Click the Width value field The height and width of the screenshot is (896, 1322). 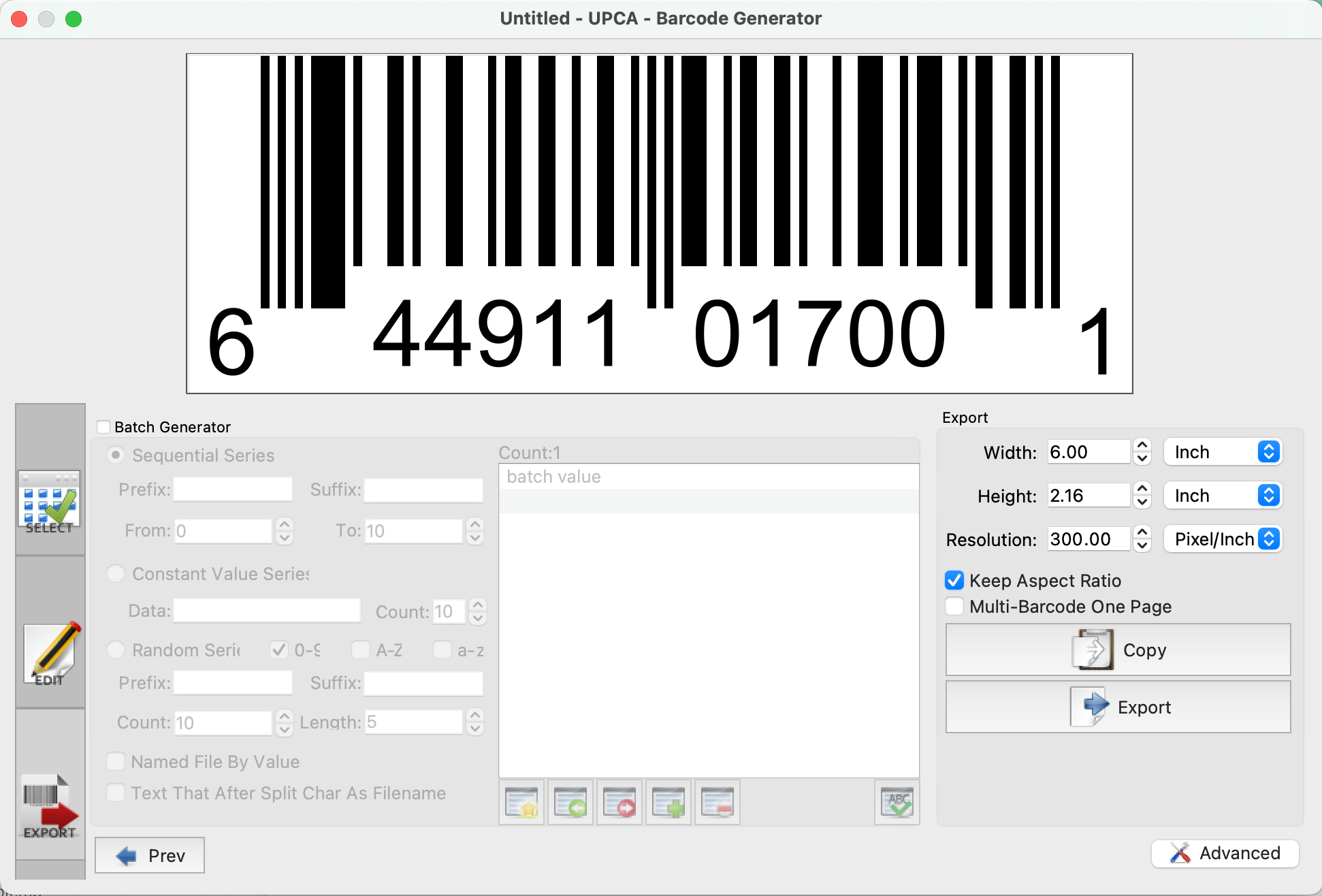1089,452
